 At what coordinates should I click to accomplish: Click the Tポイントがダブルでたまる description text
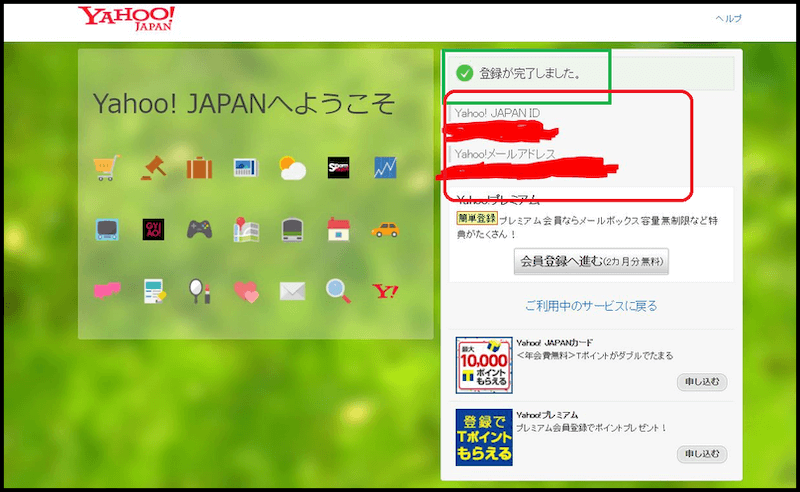pyautogui.click(x=595, y=356)
